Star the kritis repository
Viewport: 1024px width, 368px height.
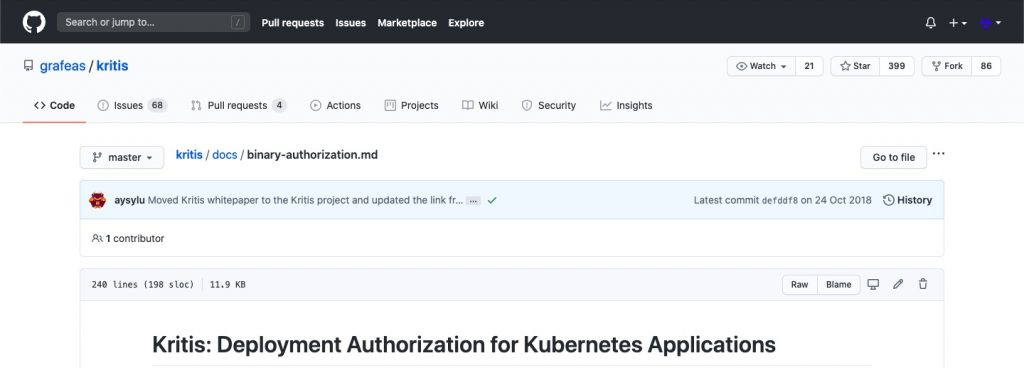coord(855,66)
